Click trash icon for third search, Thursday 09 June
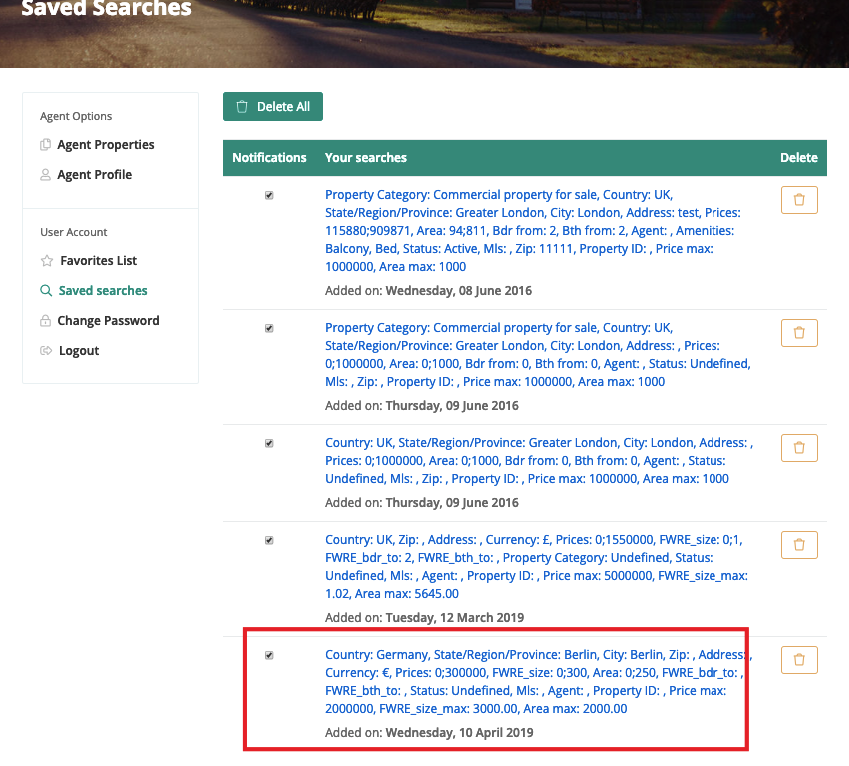The image size is (849, 766). click(798, 448)
